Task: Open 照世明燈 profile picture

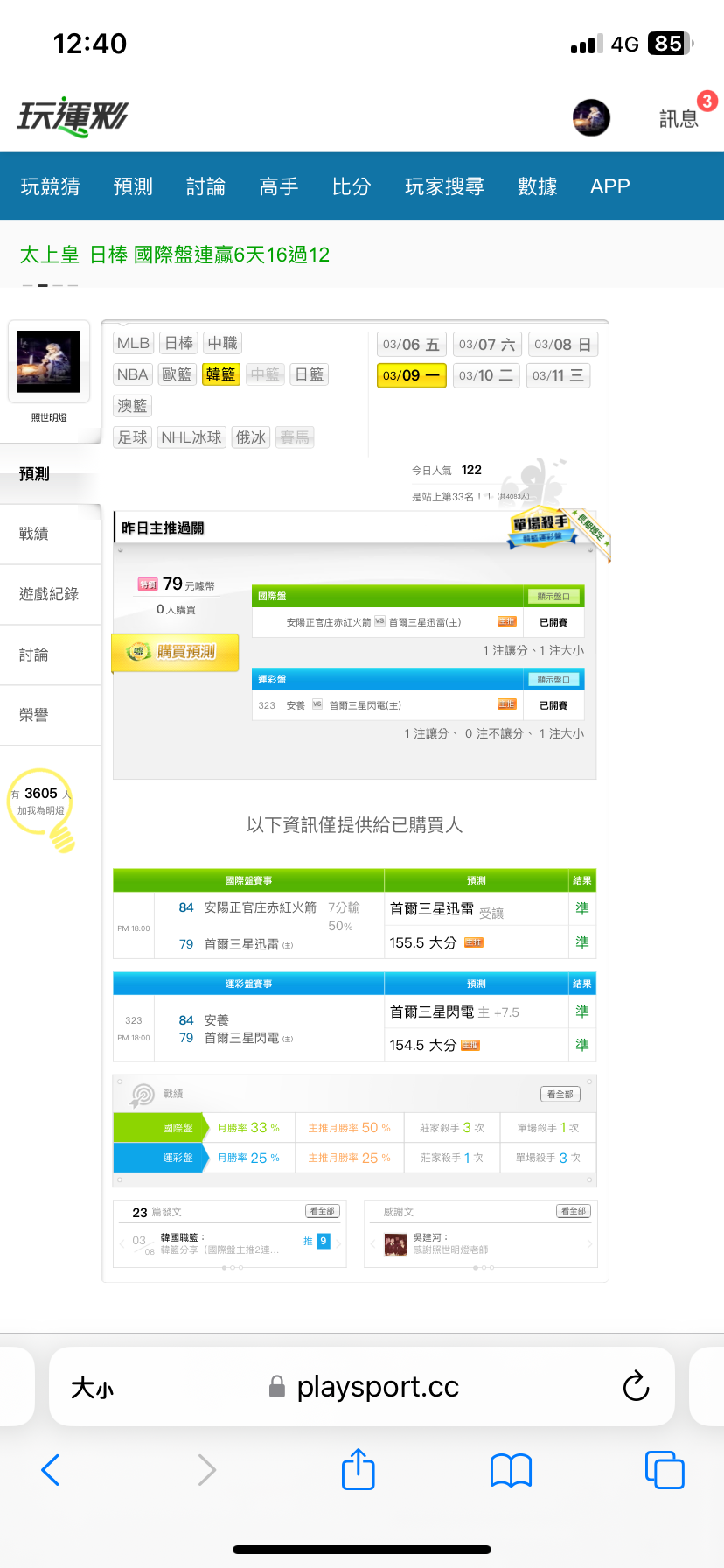Action: click(x=49, y=361)
